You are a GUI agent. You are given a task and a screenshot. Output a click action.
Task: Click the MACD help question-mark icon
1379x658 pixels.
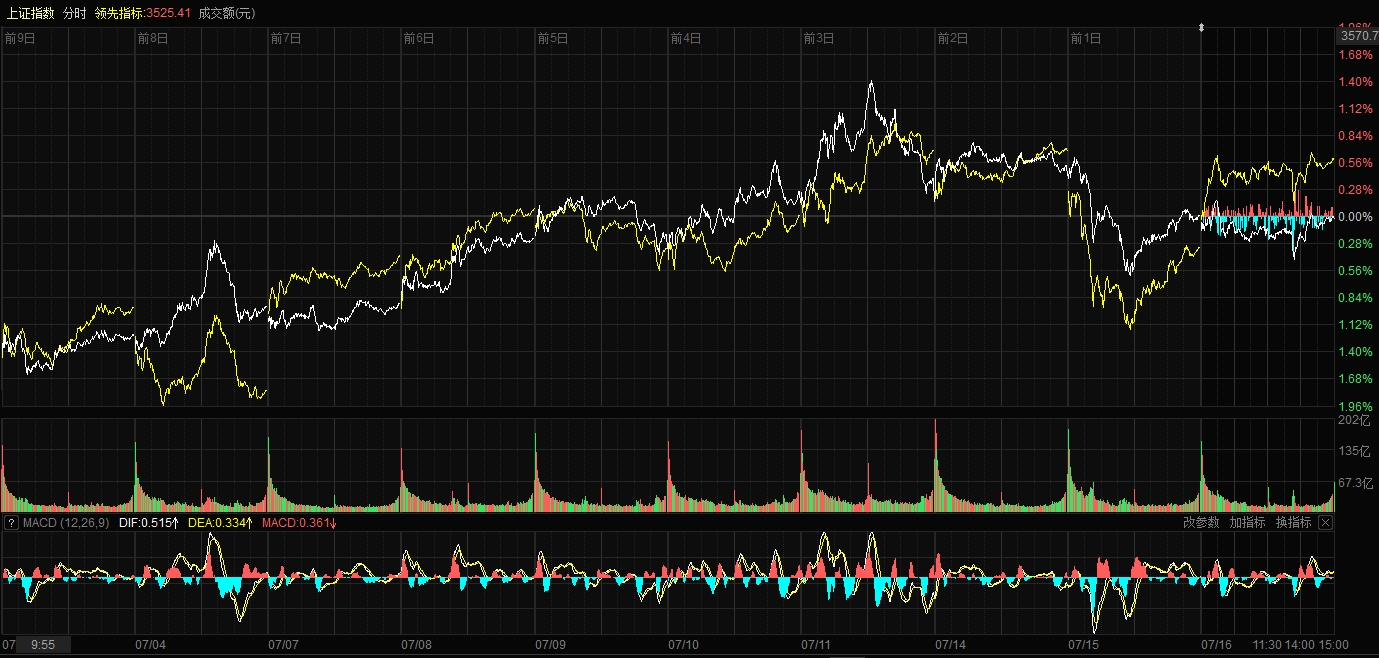(x=12, y=523)
